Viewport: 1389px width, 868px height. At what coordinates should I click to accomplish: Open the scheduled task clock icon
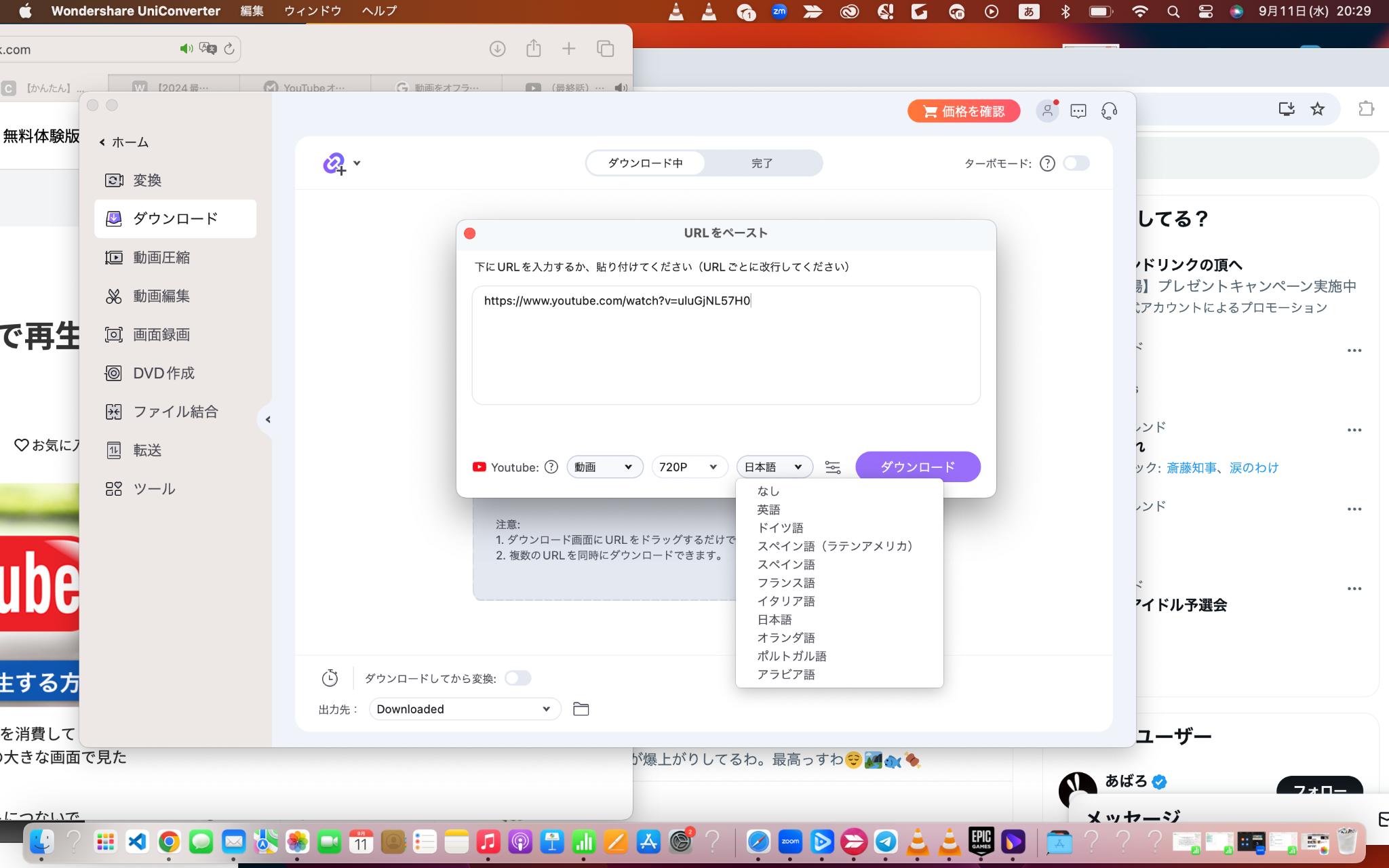coord(330,678)
